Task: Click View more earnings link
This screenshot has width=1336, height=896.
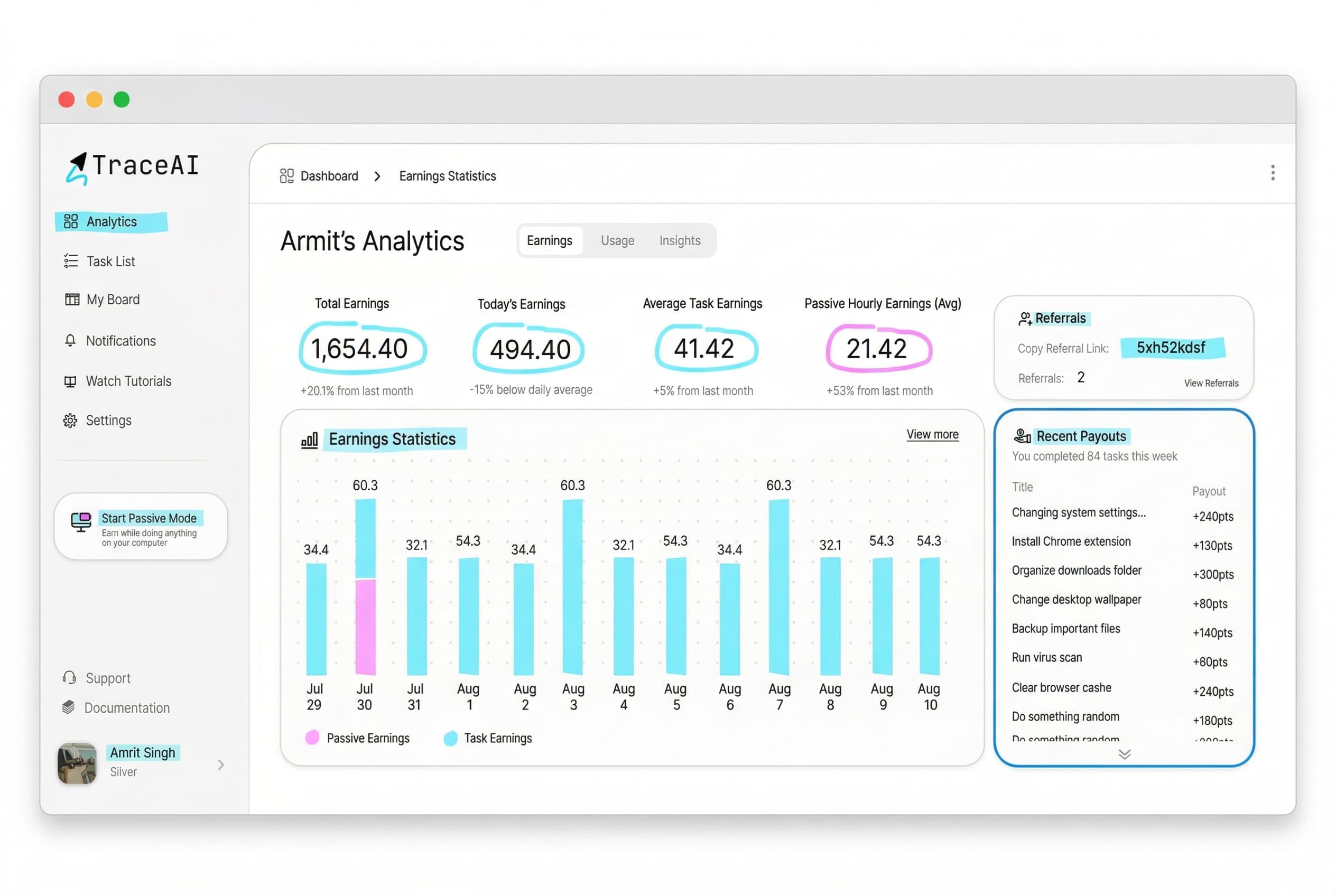Action: 932,434
